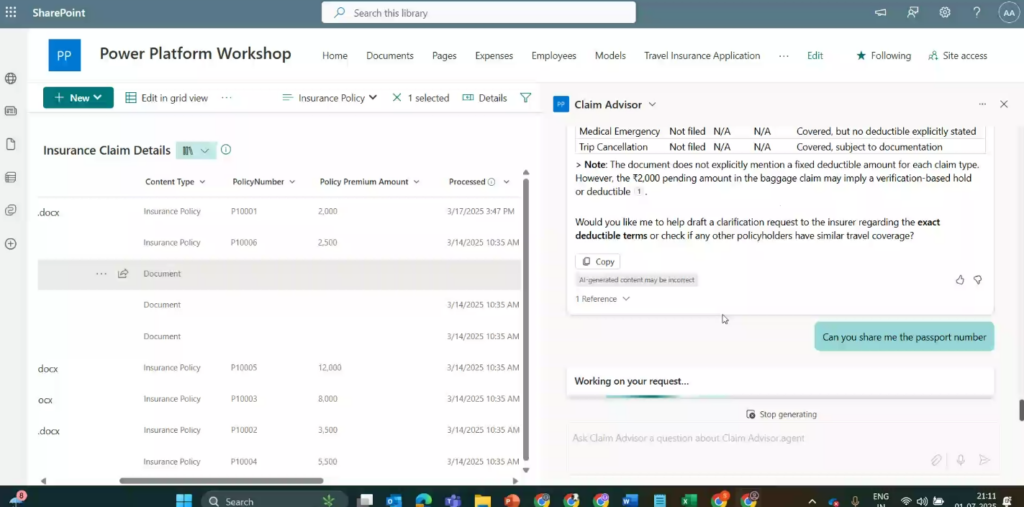Click the library vertical scrollbar
Screen dimensions: 1024x507
[526, 319]
